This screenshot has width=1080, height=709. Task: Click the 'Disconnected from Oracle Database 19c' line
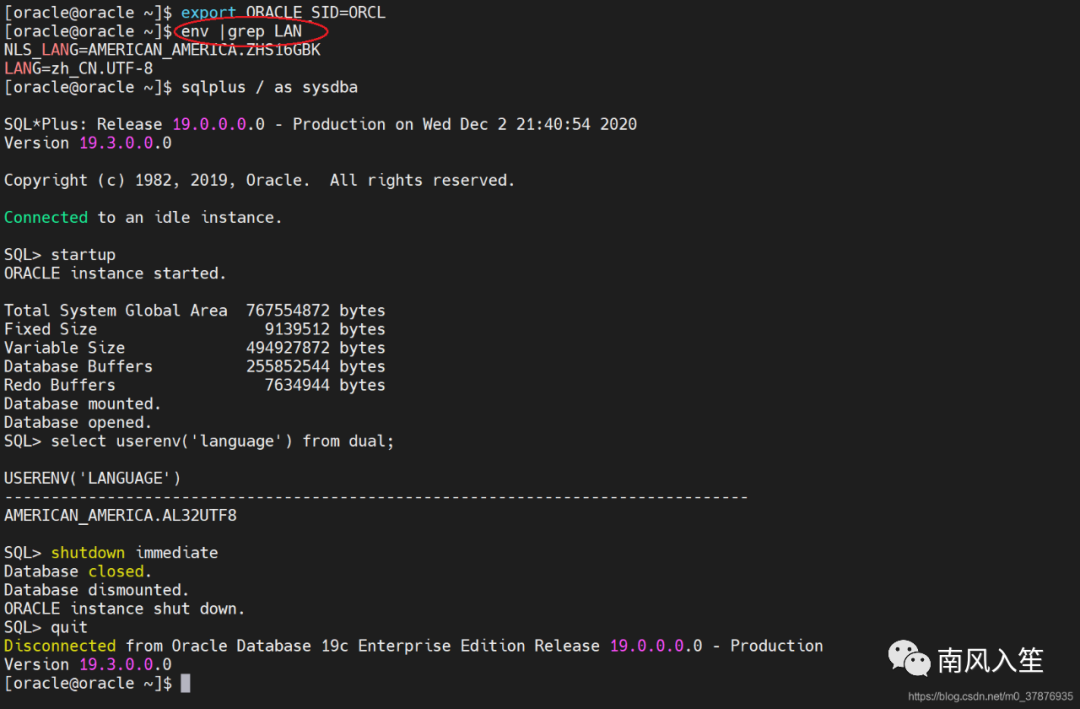click(413, 646)
